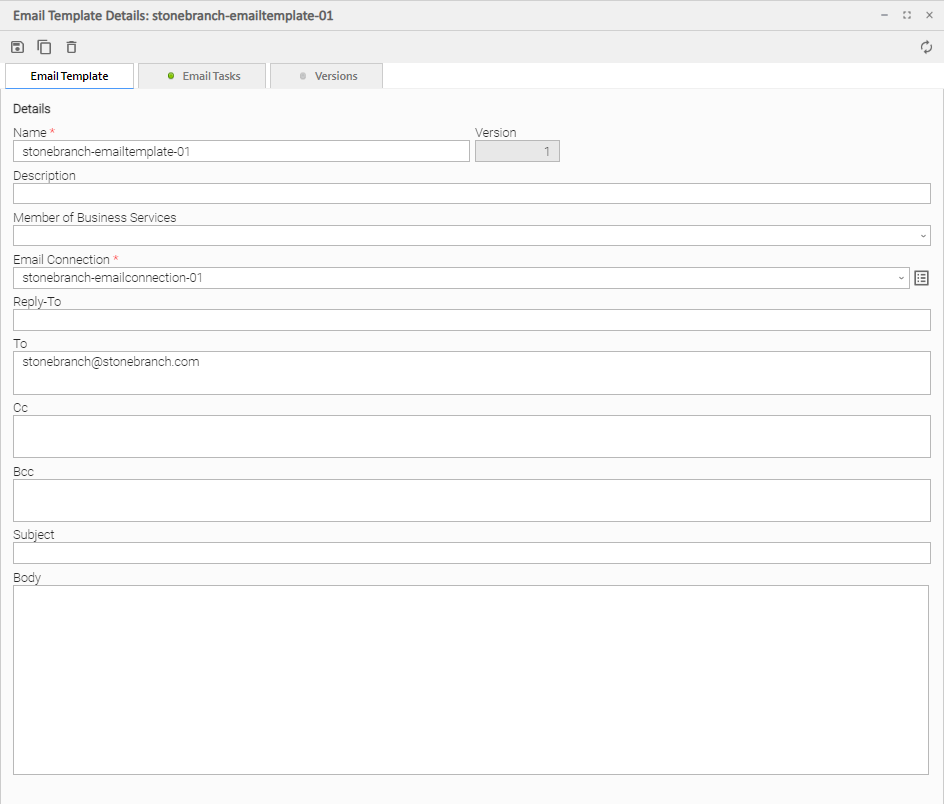Minimize the Email Template Details window

[884, 15]
